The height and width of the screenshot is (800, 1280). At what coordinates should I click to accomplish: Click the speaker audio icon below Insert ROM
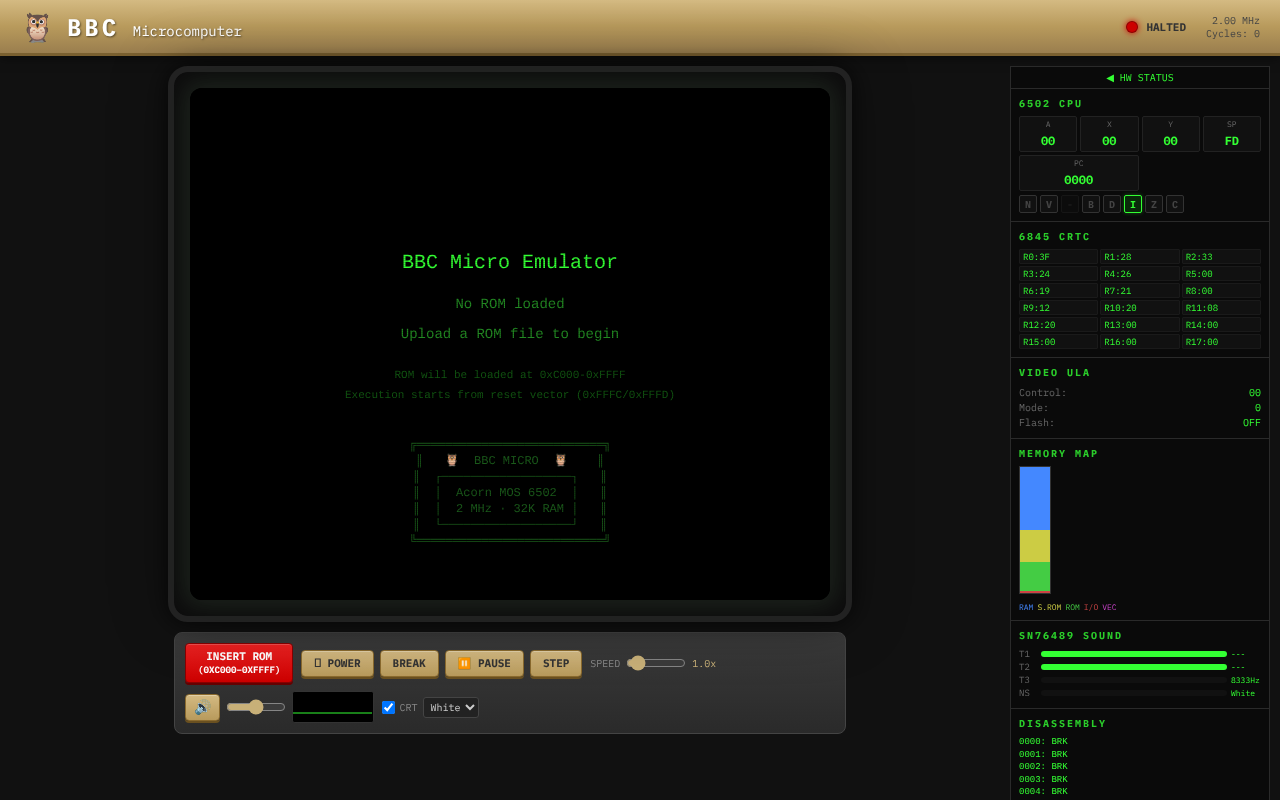point(202,707)
